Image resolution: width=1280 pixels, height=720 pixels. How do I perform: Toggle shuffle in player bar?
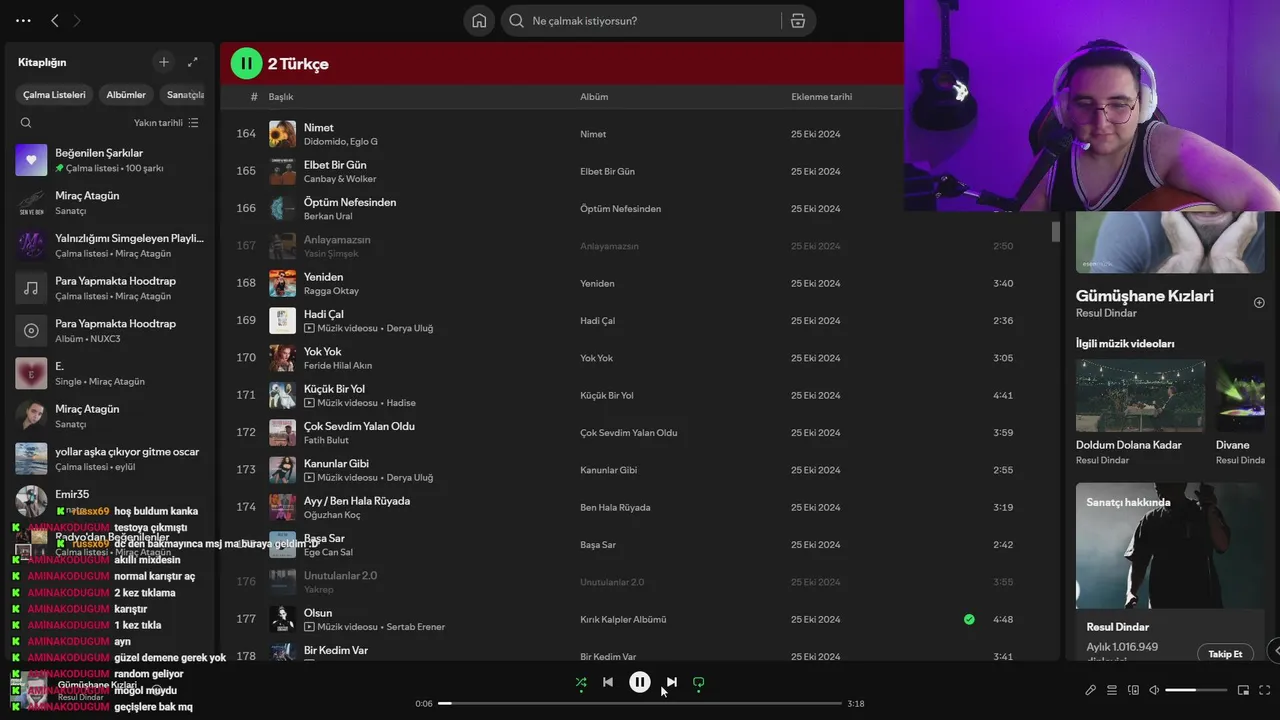581,683
